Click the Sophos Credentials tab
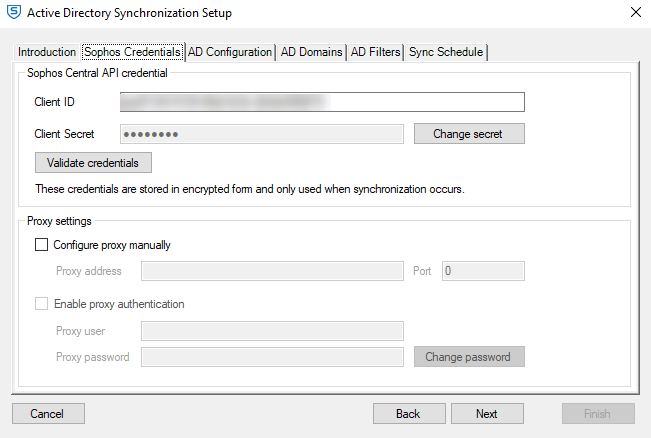651x438 pixels. click(x=133, y=51)
